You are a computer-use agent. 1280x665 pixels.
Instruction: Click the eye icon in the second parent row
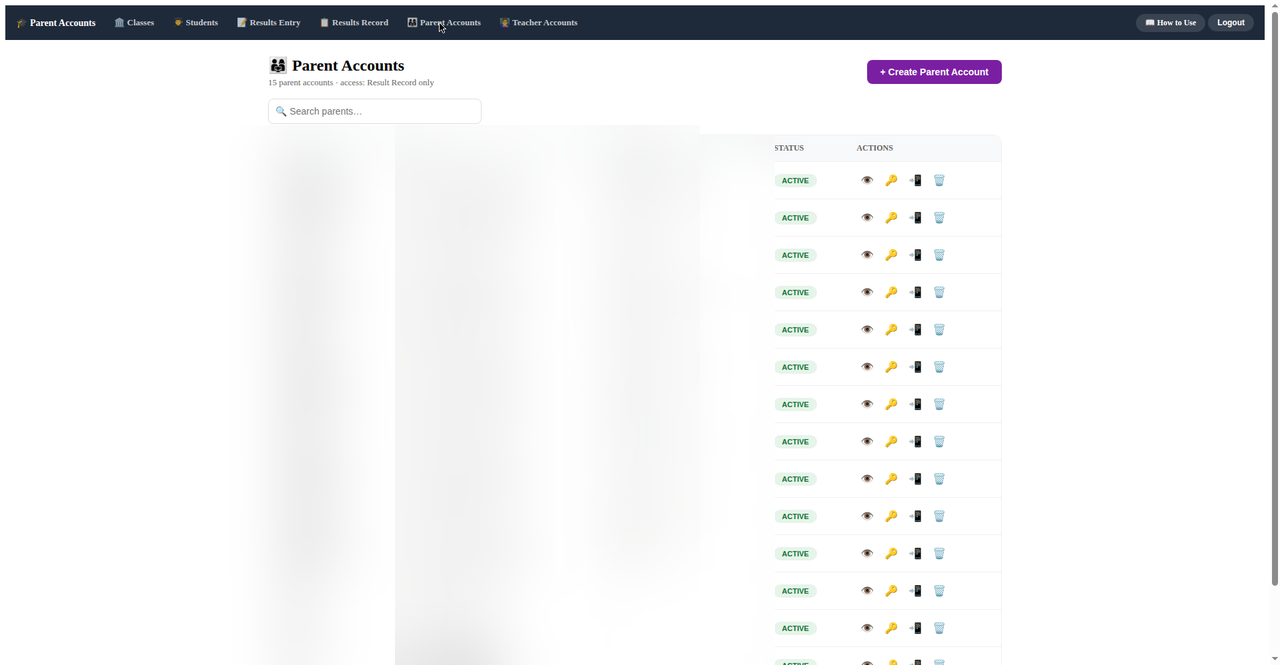pos(867,218)
